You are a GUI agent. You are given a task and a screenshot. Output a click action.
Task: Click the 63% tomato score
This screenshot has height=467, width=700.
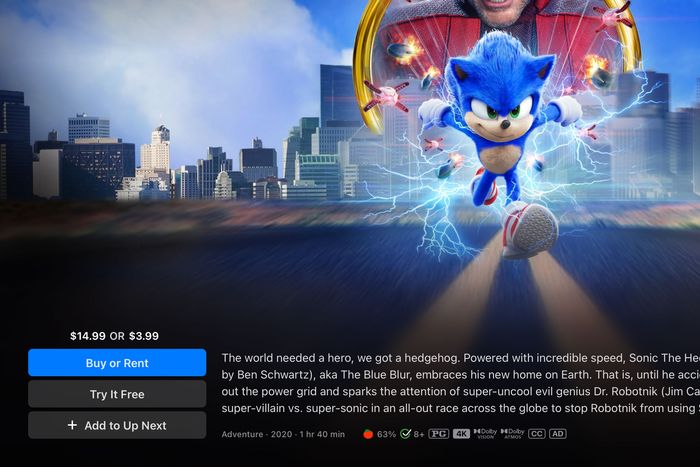(386, 434)
